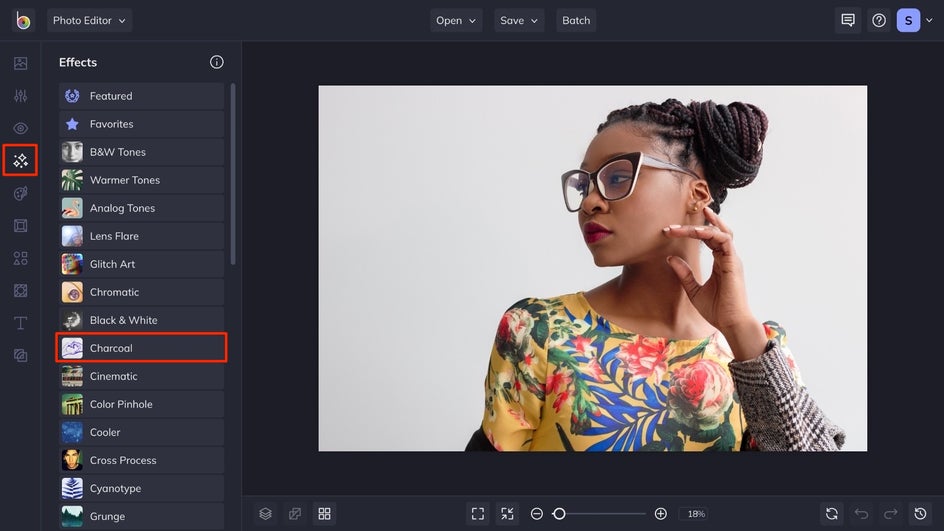
Task: Select the Charcoal effects category
Action: (141, 348)
